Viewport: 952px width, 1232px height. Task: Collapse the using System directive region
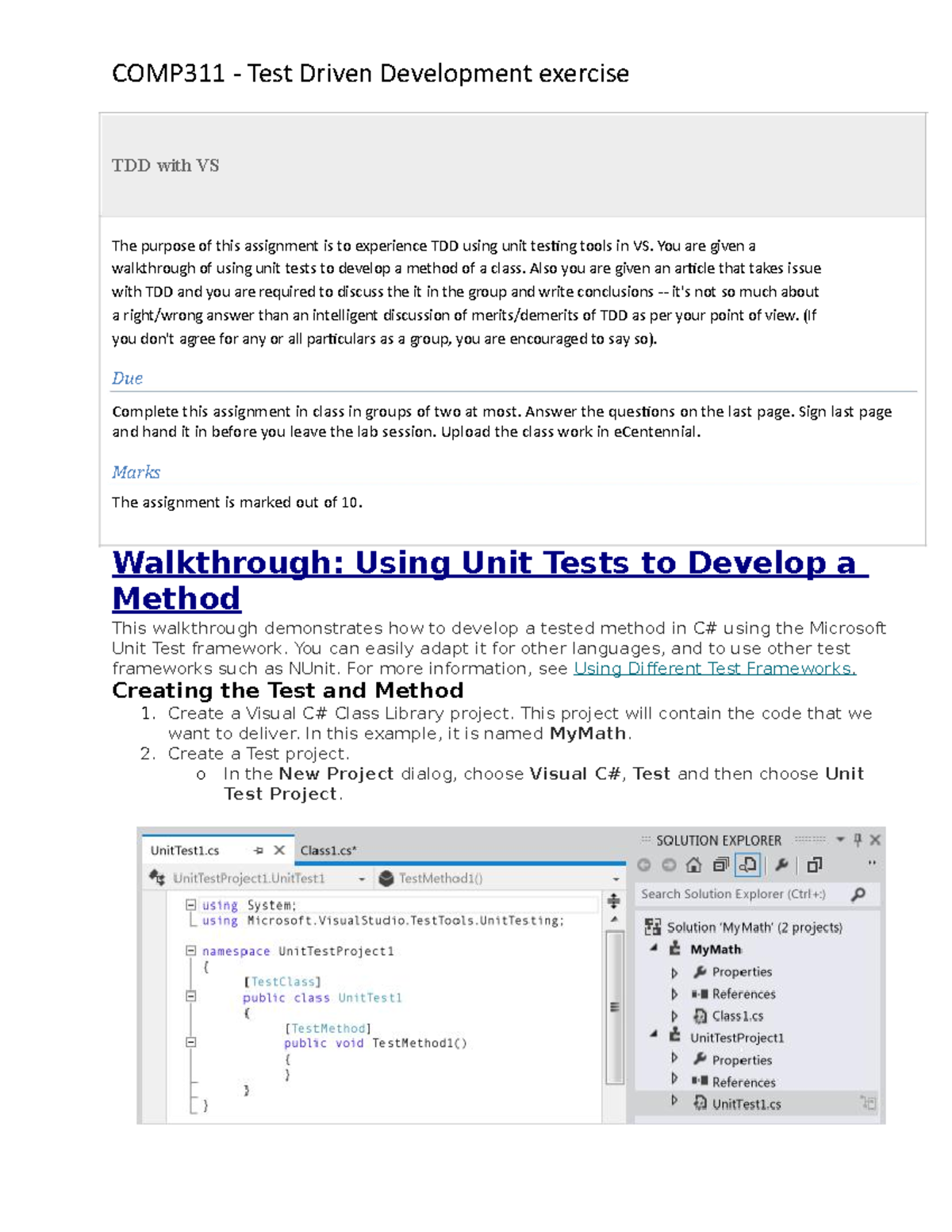[x=190, y=904]
